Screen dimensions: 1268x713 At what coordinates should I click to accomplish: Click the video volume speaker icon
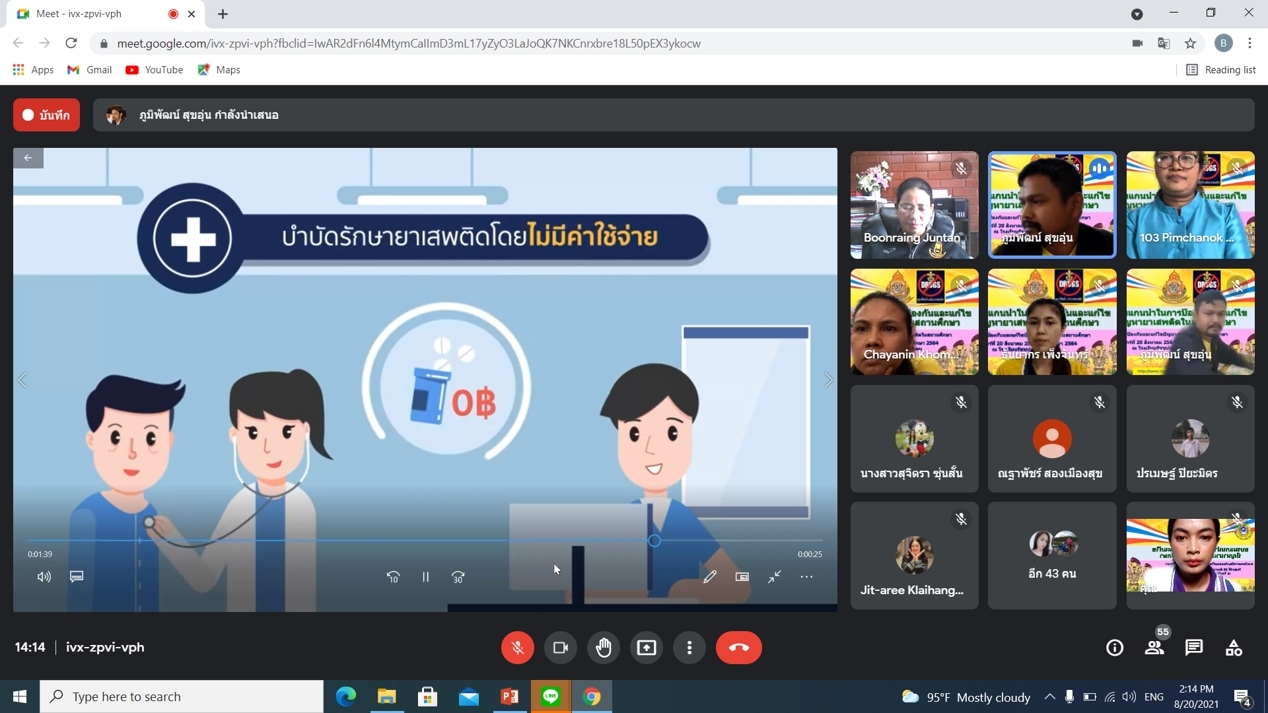[x=44, y=577]
